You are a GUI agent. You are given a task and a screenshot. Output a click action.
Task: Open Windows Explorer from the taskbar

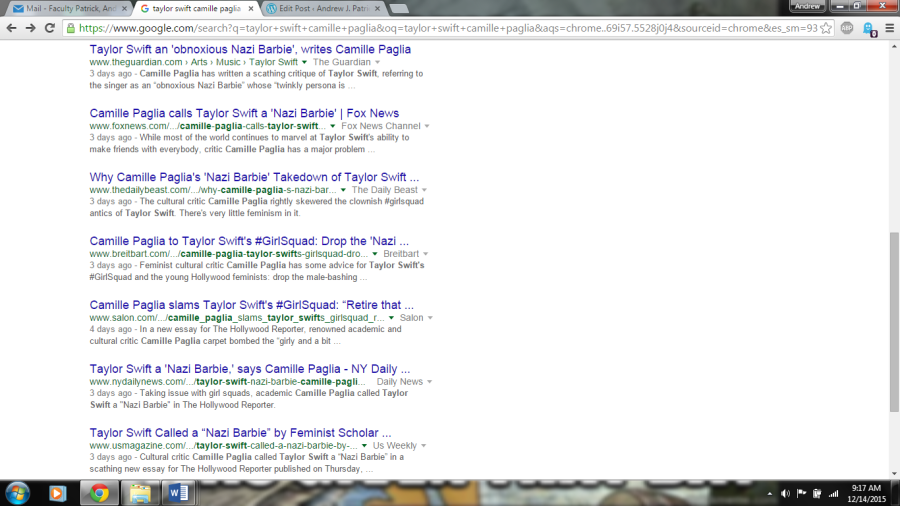point(140,492)
